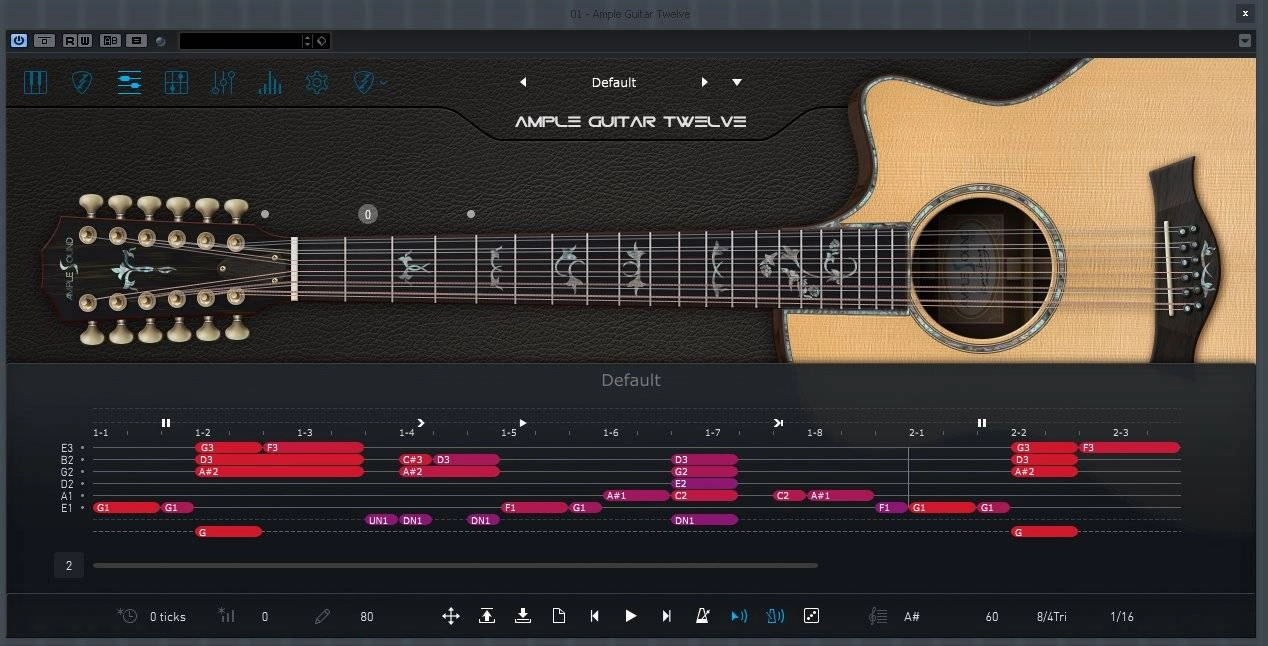
Task: Click the clock timing humanize icon
Action: click(127, 616)
